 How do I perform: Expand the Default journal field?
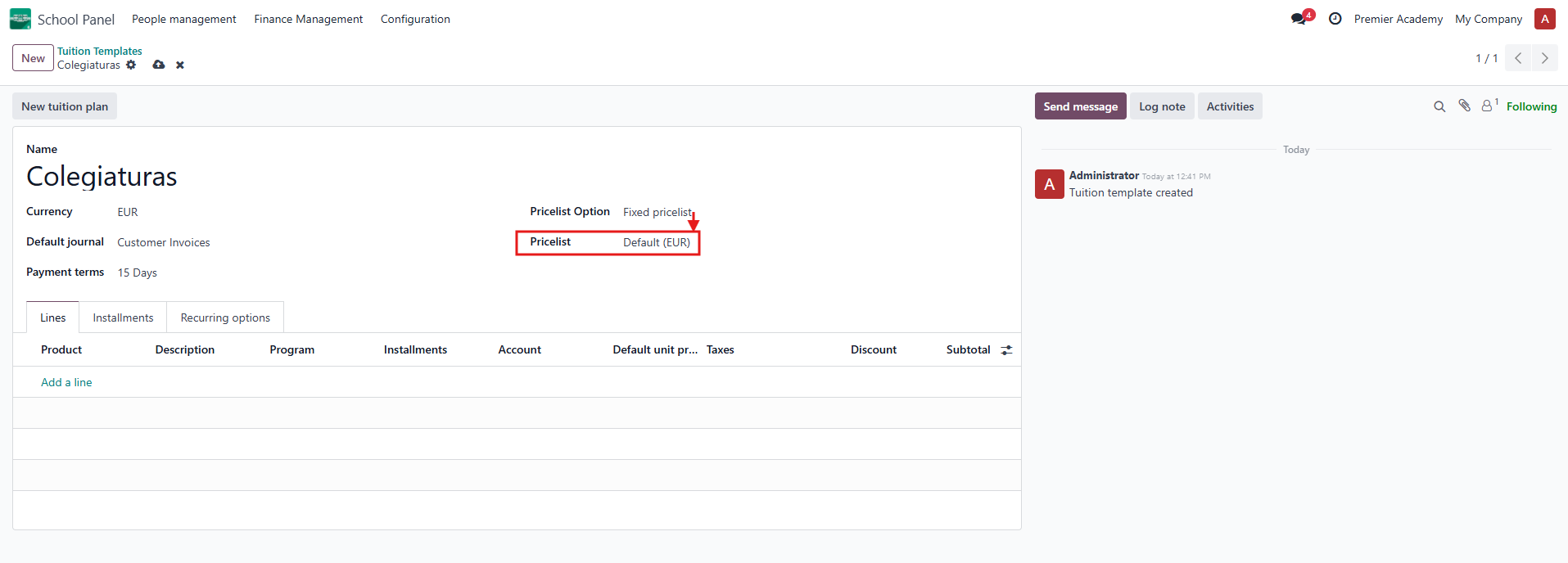(x=164, y=242)
